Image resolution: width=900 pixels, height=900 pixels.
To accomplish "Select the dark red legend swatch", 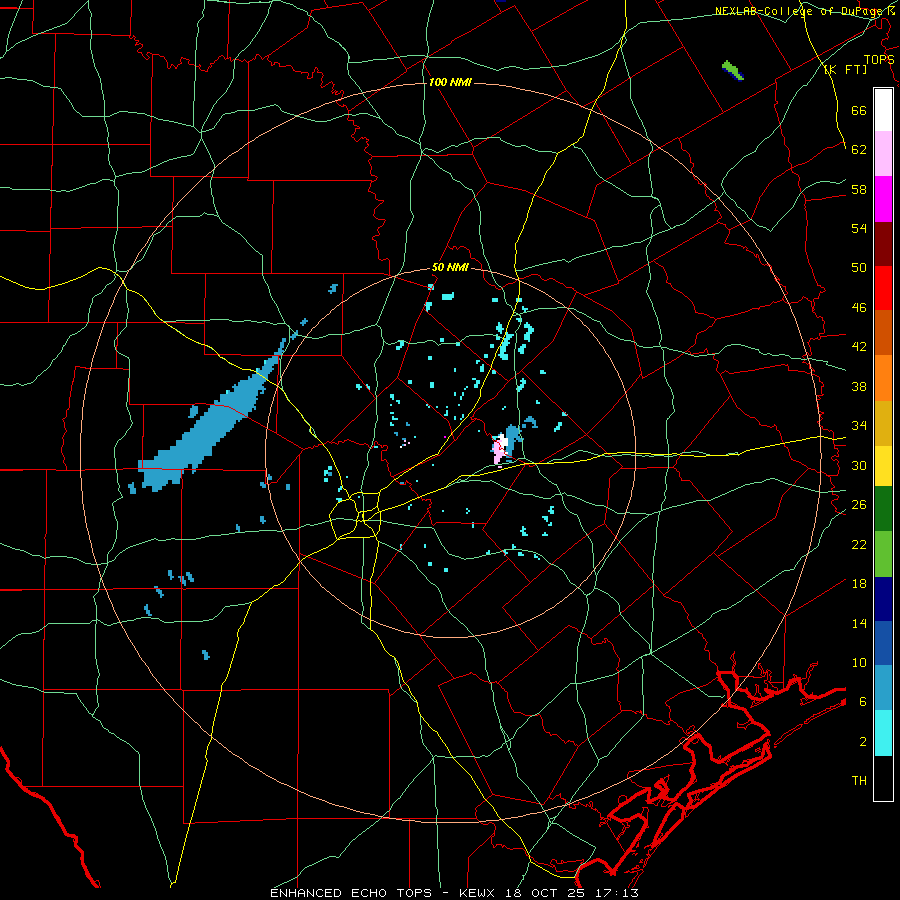I will tap(883, 243).
